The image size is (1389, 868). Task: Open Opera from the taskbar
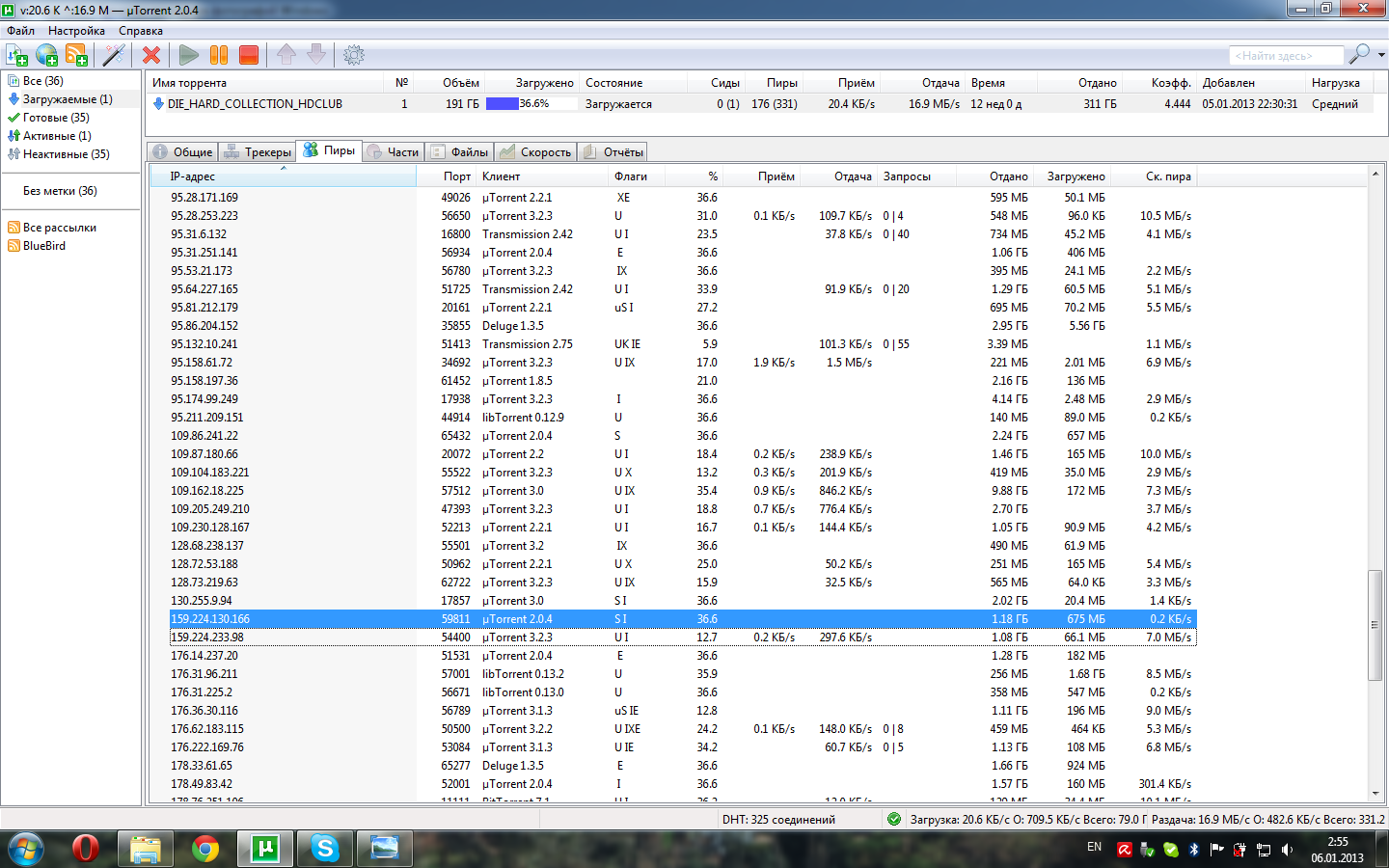tap(85, 849)
